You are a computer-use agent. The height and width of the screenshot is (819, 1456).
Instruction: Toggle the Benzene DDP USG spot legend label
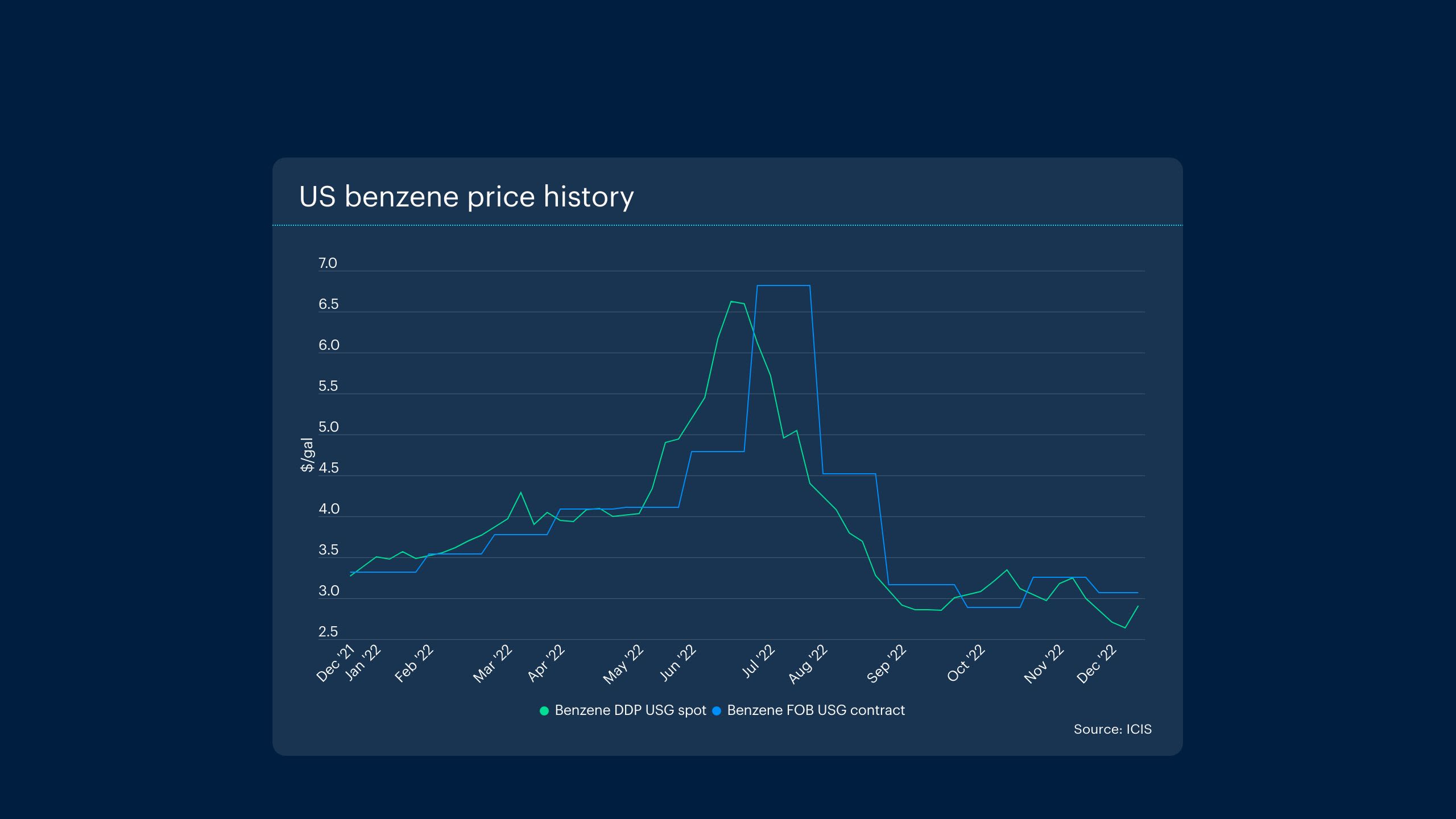pyautogui.click(x=630, y=710)
